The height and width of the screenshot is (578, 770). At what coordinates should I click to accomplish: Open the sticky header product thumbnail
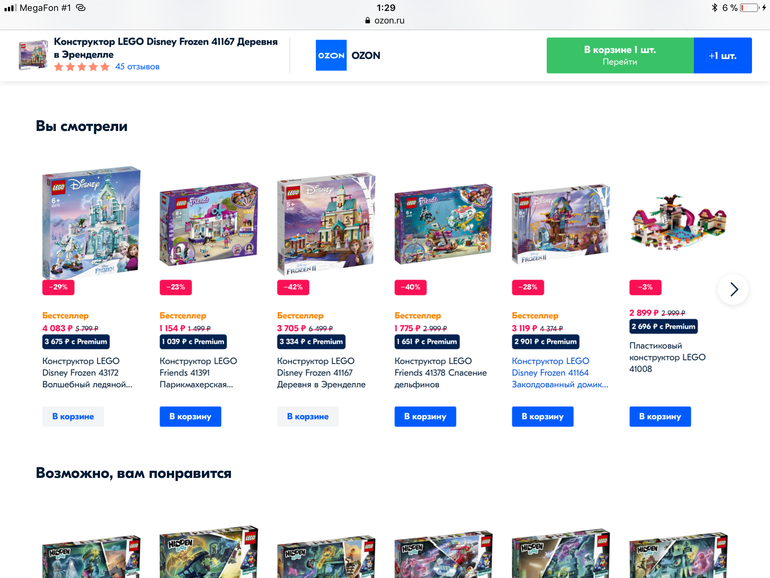[x=33, y=55]
